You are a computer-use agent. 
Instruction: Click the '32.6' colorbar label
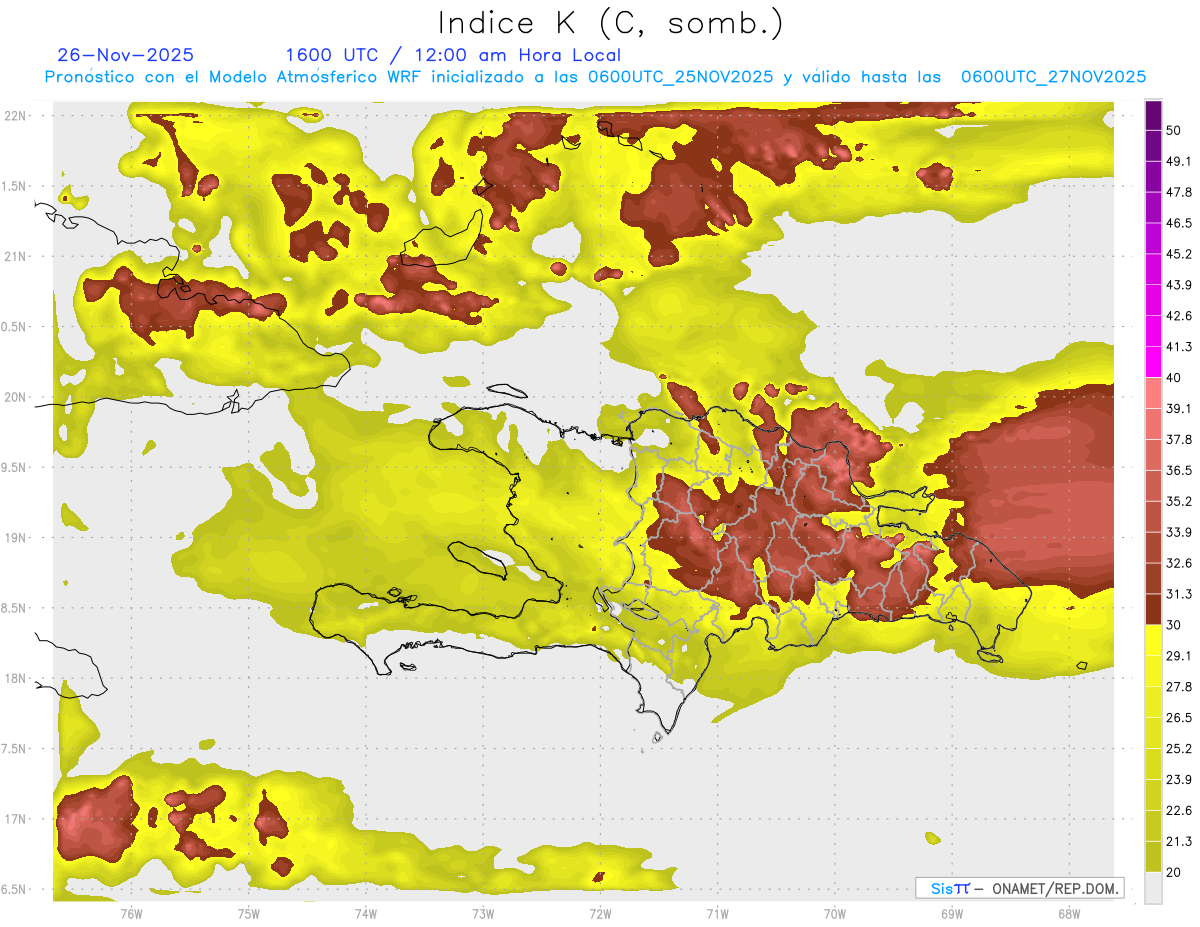[x=1179, y=563]
